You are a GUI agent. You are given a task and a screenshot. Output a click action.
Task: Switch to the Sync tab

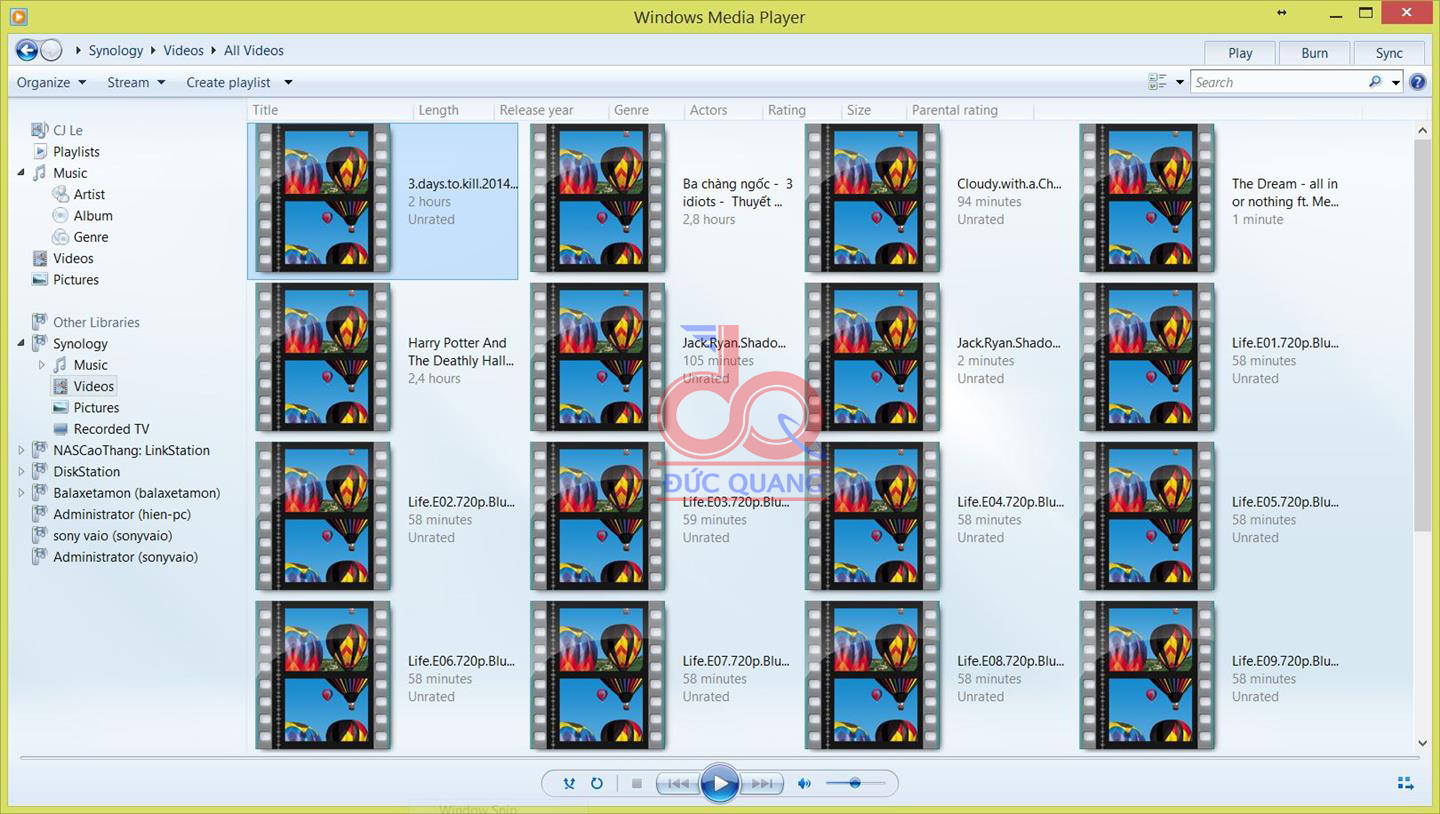pos(1389,53)
